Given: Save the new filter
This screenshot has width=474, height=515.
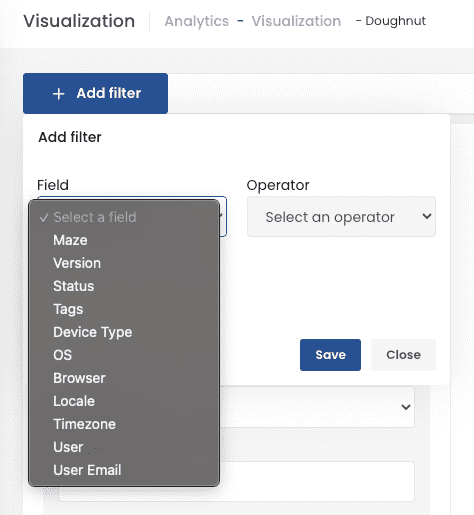Looking at the screenshot, I should pyautogui.click(x=330, y=355).
